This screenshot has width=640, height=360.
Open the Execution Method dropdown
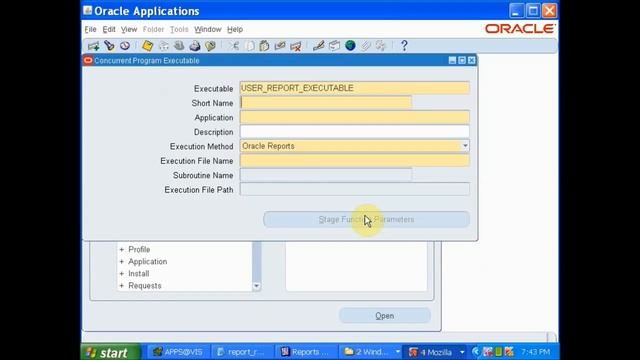click(x=465, y=146)
